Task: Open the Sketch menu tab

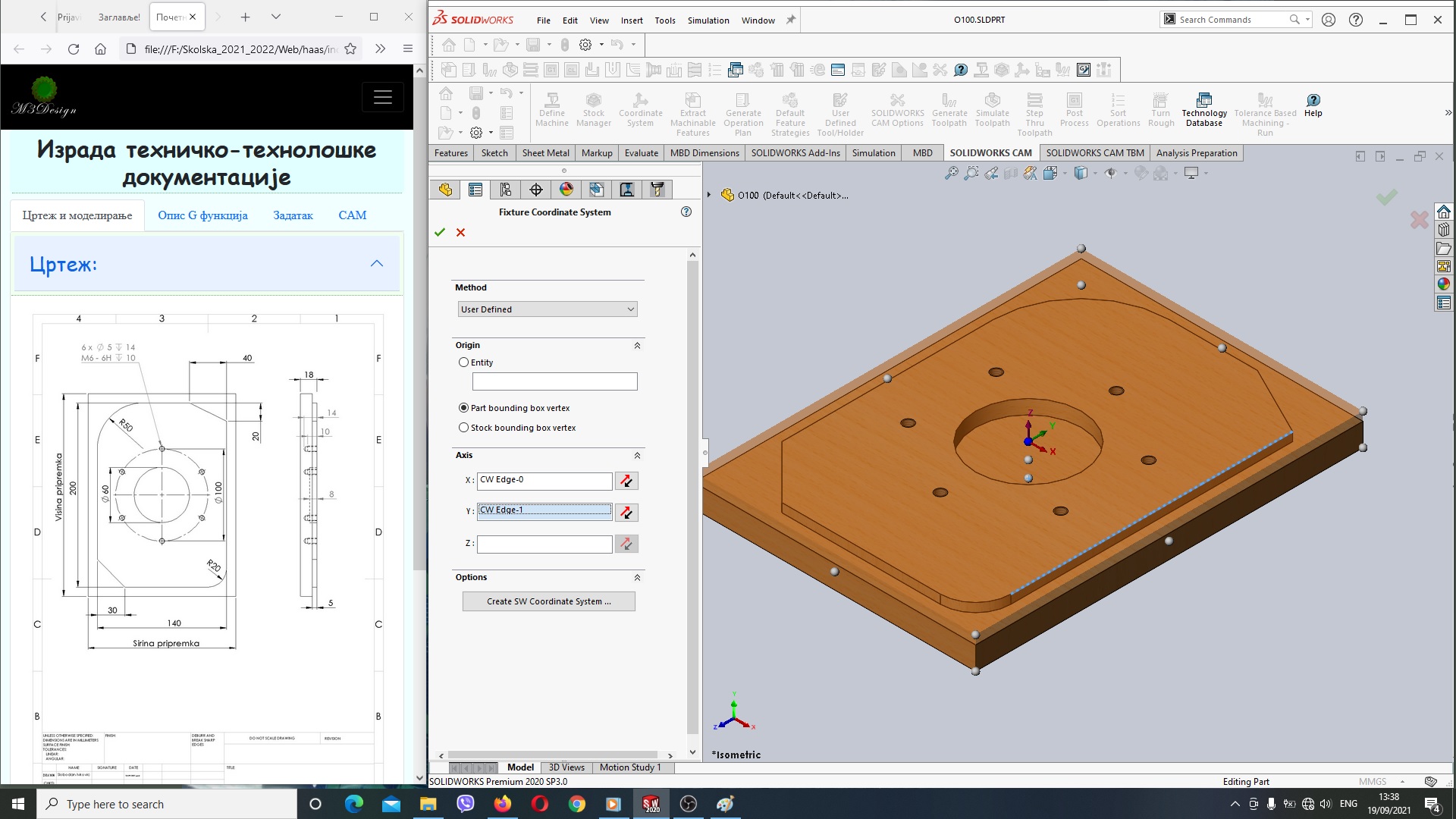Action: pyautogui.click(x=493, y=152)
